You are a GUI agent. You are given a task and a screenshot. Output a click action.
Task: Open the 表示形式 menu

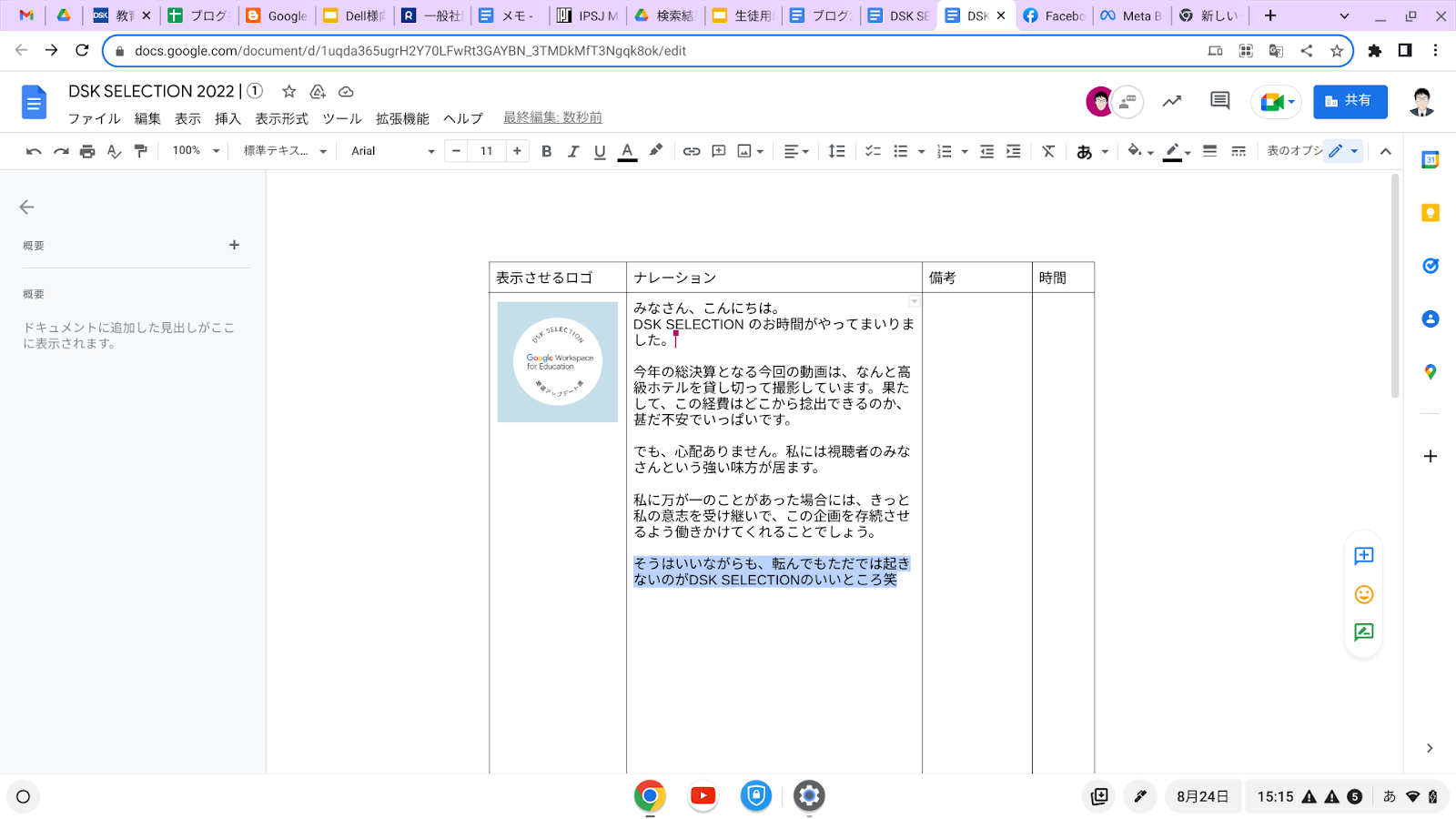click(281, 118)
